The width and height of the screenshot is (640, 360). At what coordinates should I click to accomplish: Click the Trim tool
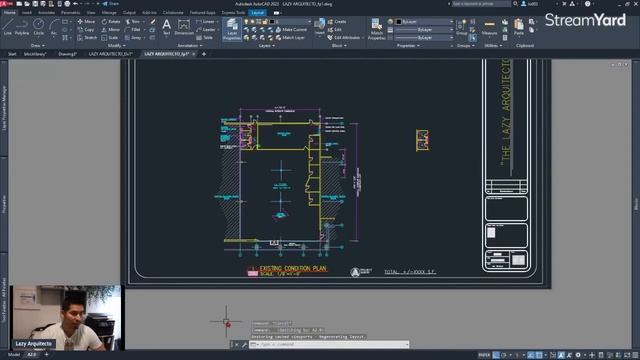click(x=133, y=22)
